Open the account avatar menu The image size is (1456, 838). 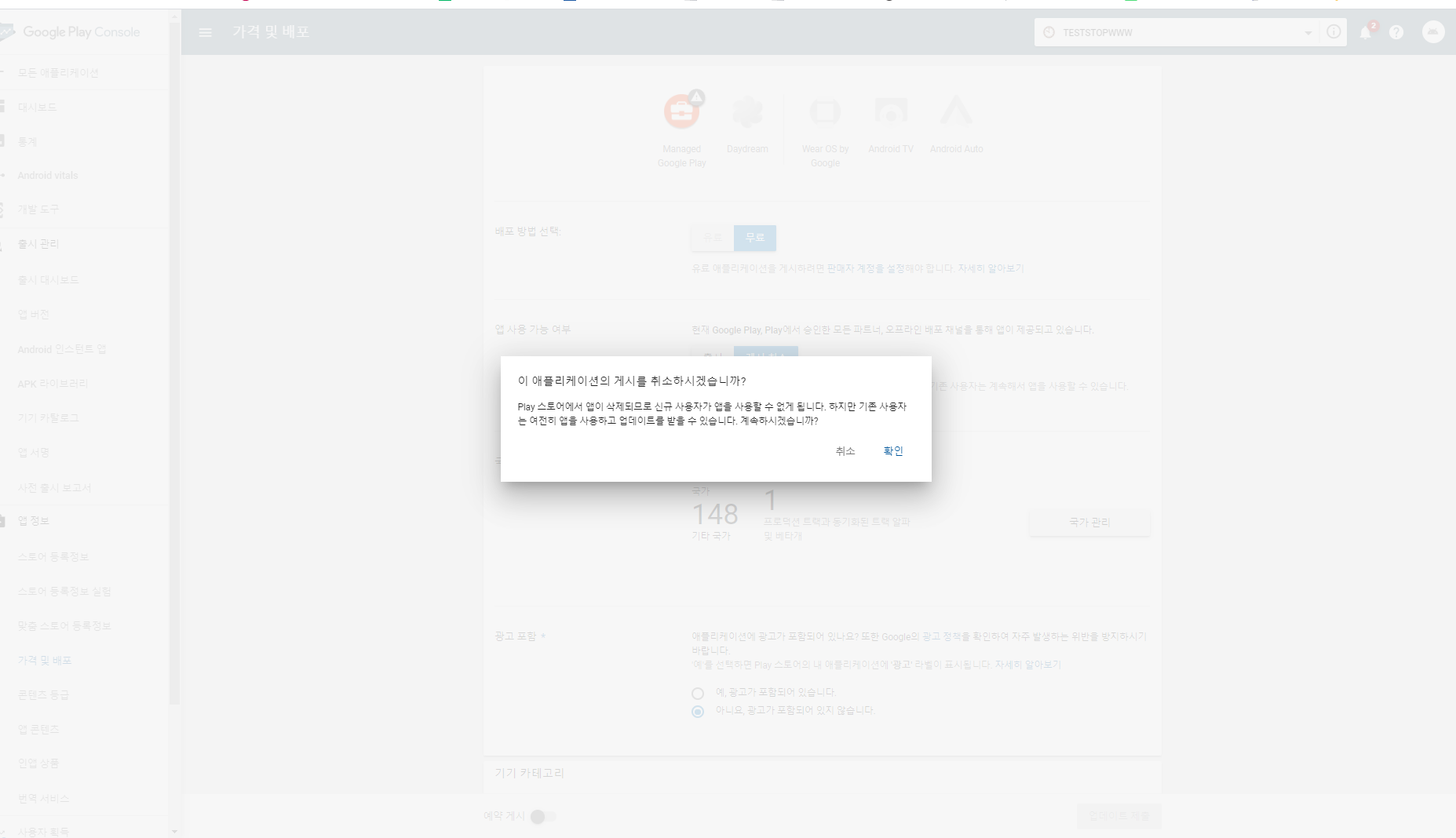[1433, 32]
